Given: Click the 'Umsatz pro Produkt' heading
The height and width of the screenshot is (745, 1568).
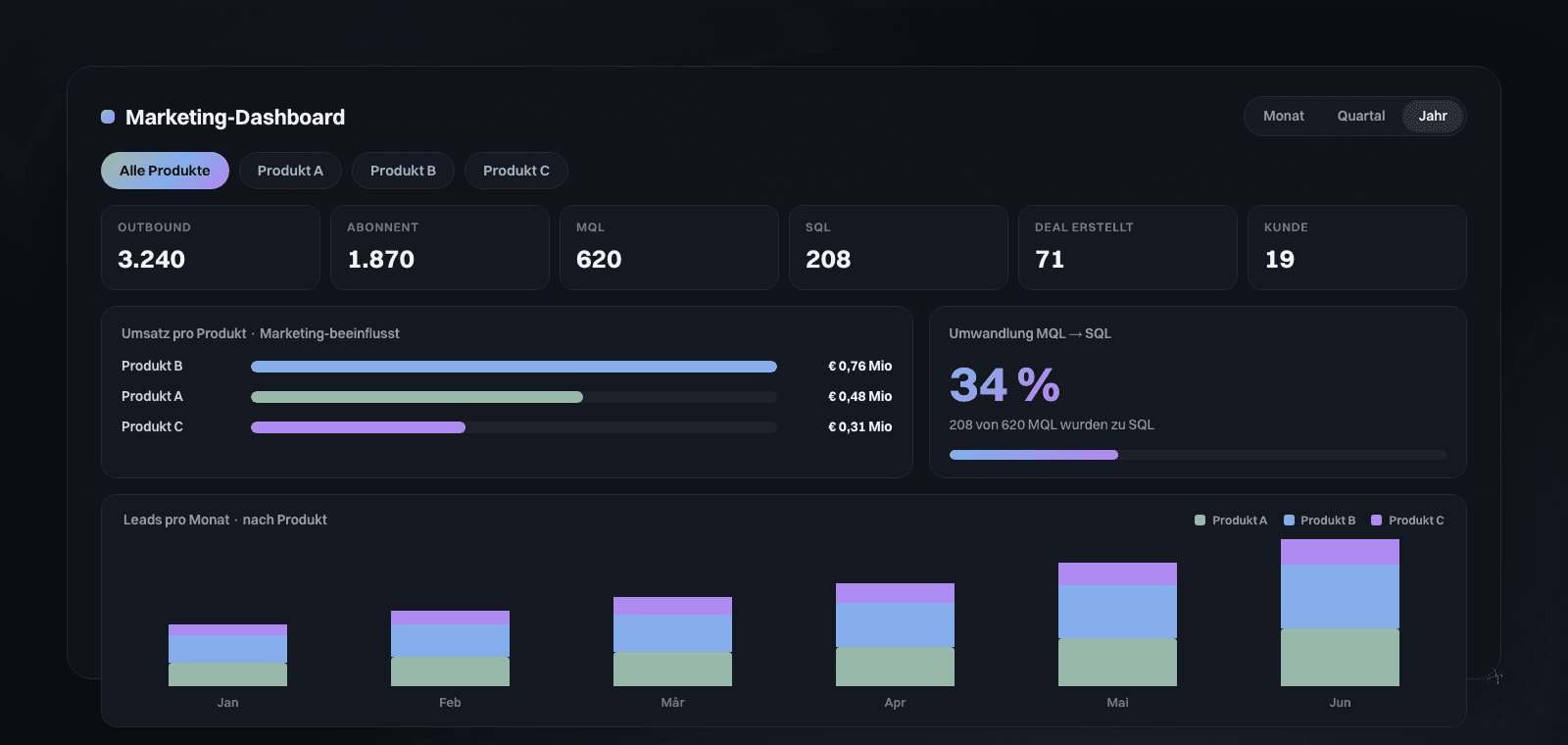Looking at the screenshot, I should pyautogui.click(x=184, y=333).
